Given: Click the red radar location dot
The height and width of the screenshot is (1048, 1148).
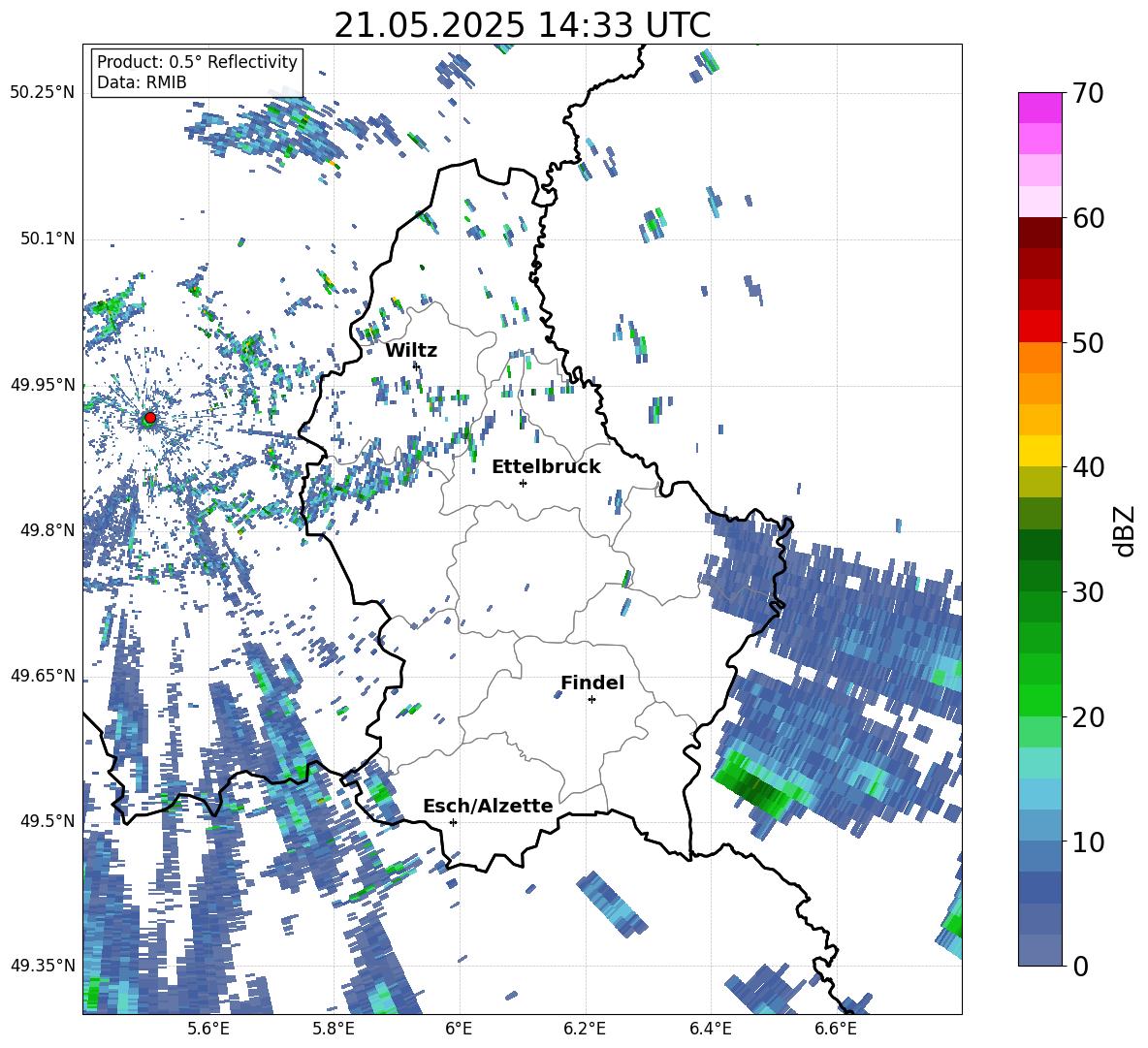Looking at the screenshot, I should tap(150, 418).
